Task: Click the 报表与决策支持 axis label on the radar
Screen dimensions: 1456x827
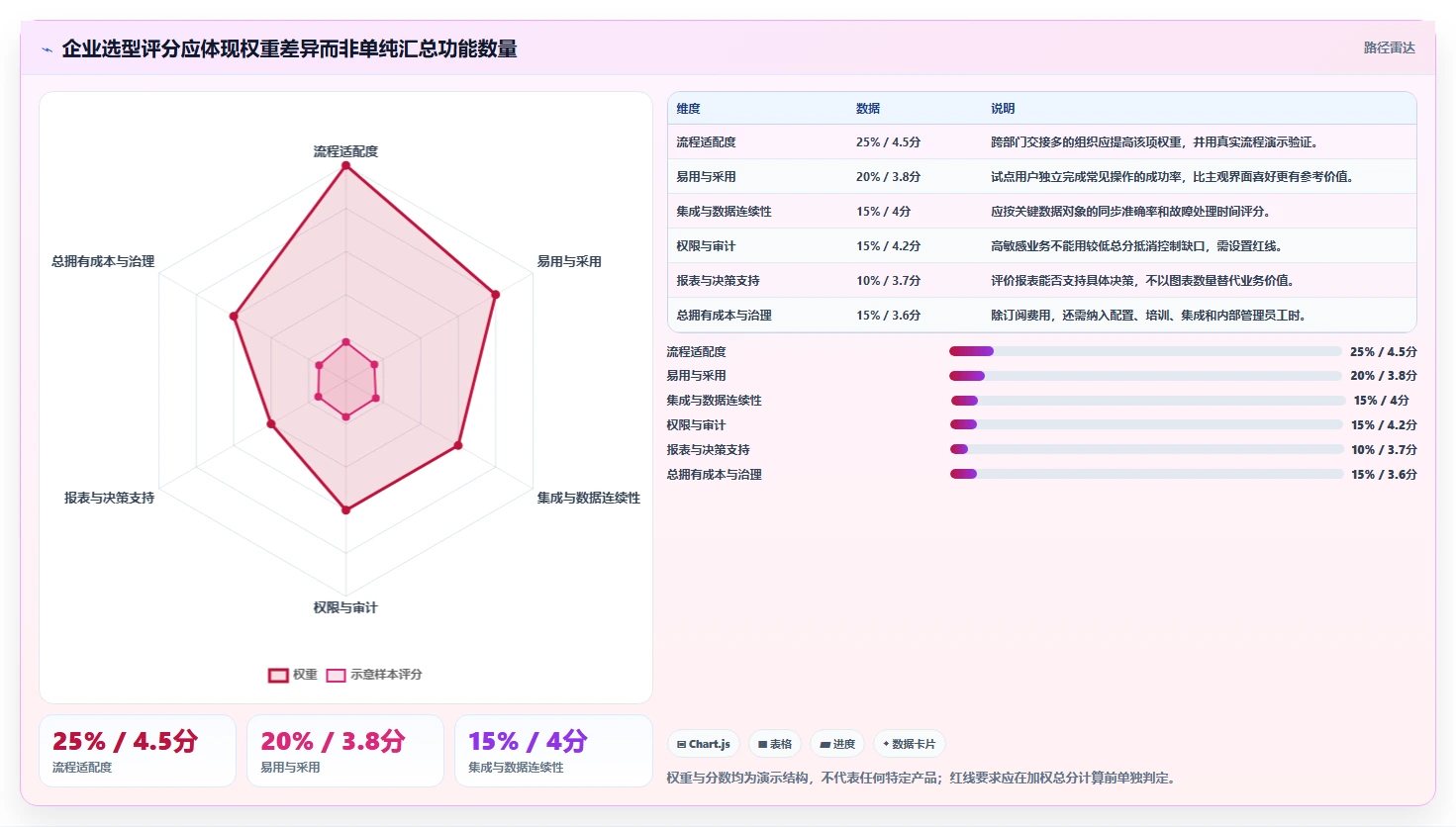Action: pos(109,498)
